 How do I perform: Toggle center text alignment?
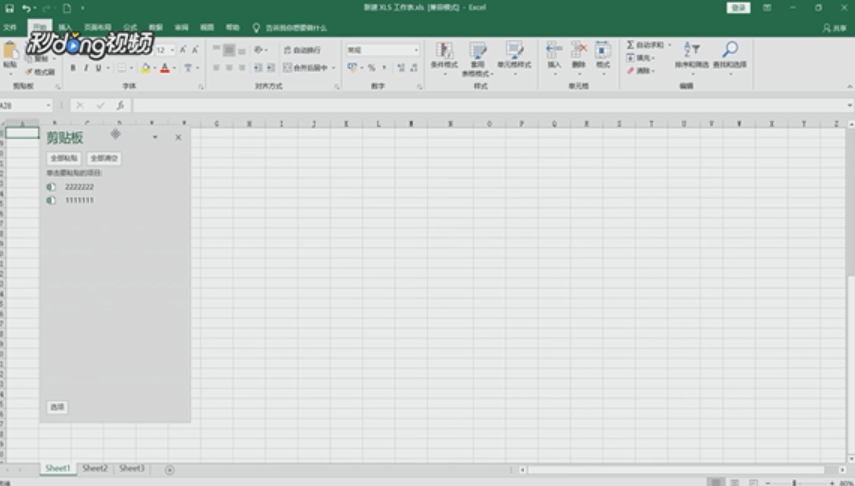point(229,68)
